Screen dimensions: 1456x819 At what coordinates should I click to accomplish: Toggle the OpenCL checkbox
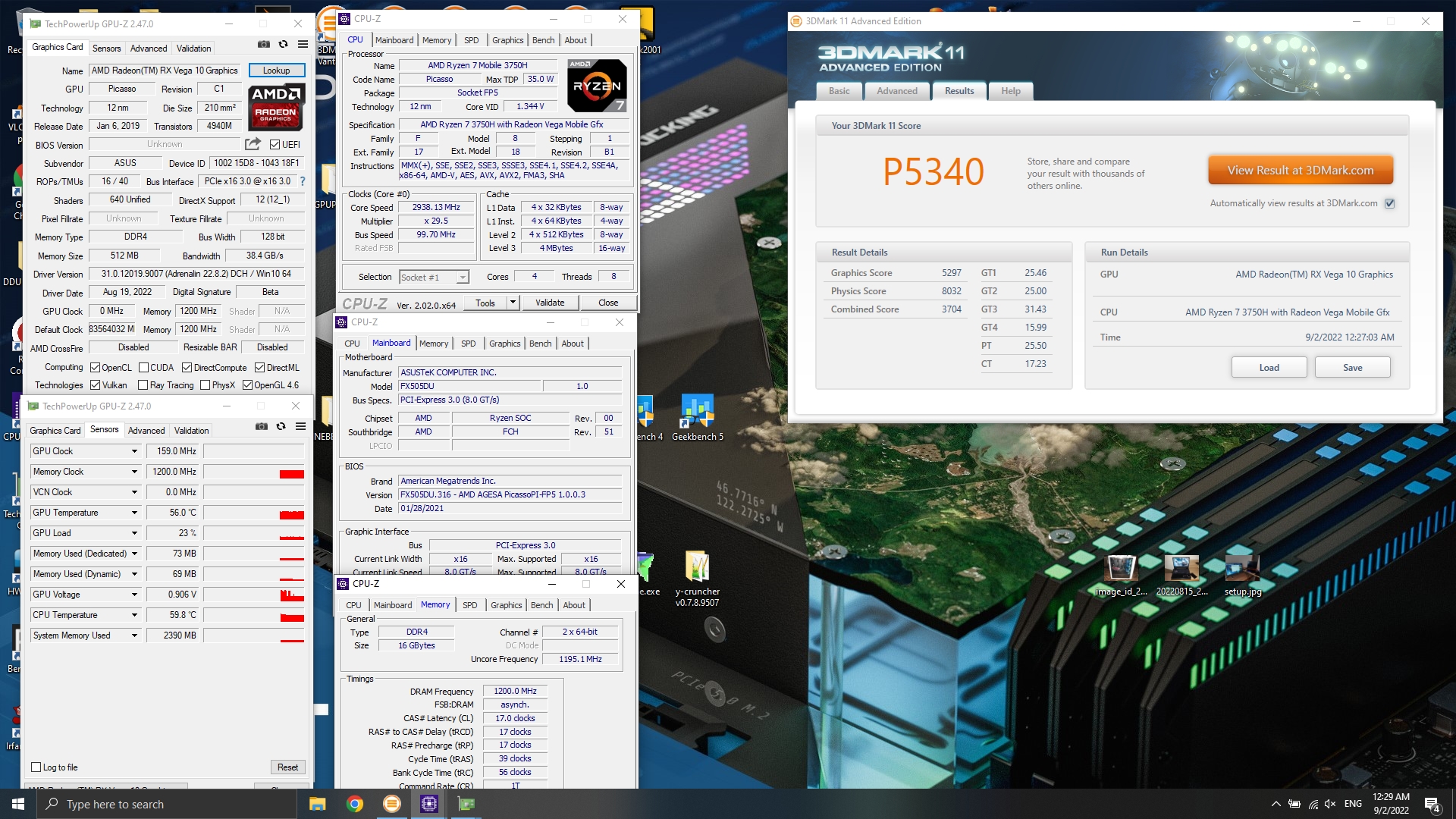tap(95, 368)
